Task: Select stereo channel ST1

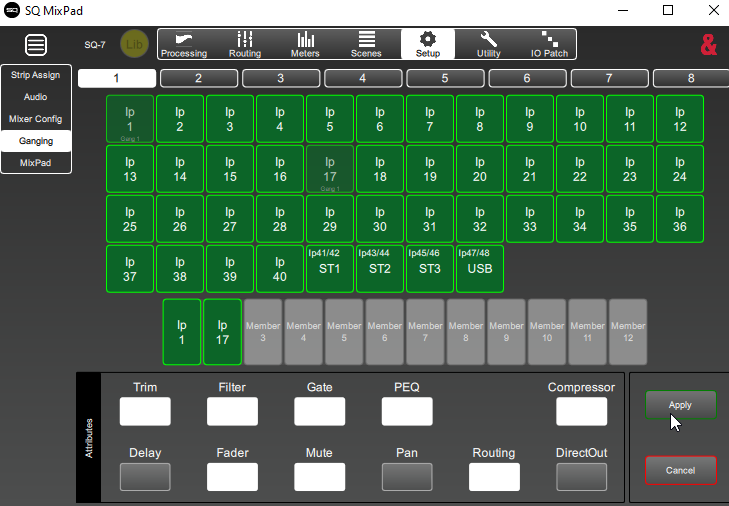Action: (x=330, y=269)
